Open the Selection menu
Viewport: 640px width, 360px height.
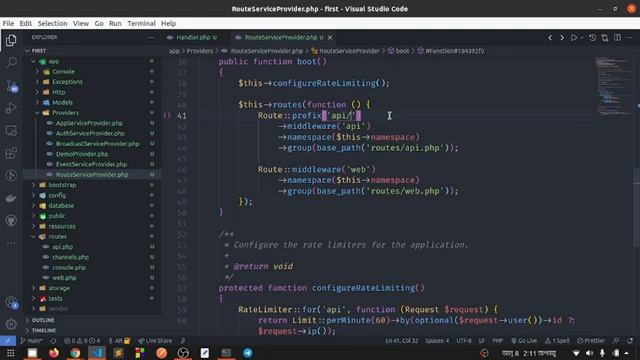[52, 23]
